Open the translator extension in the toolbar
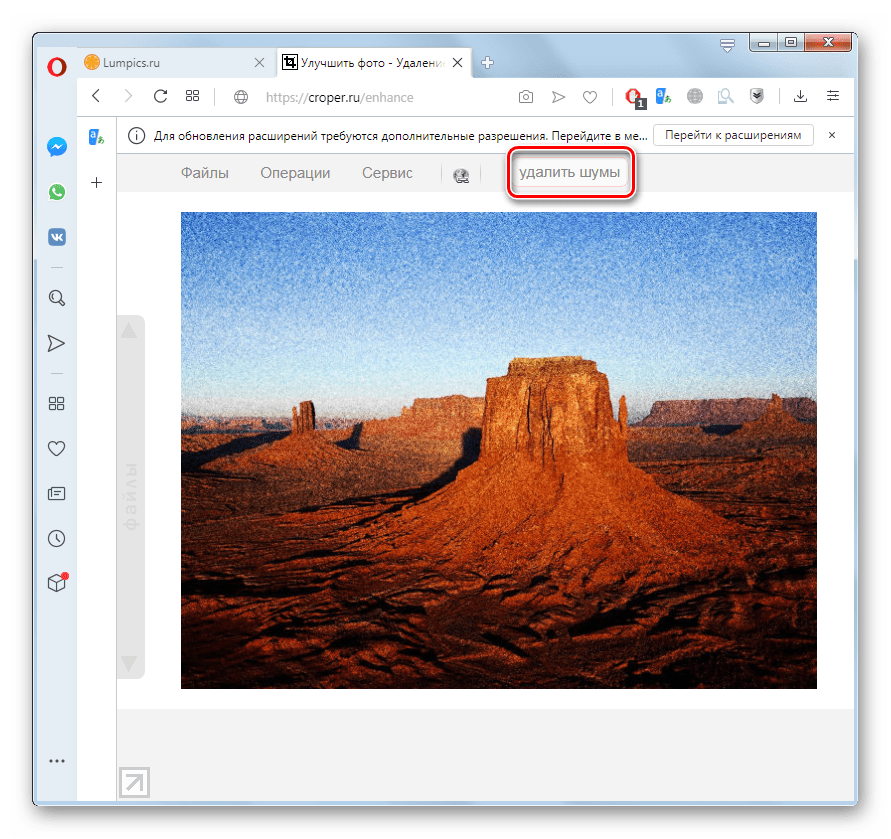 (x=663, y=97)
